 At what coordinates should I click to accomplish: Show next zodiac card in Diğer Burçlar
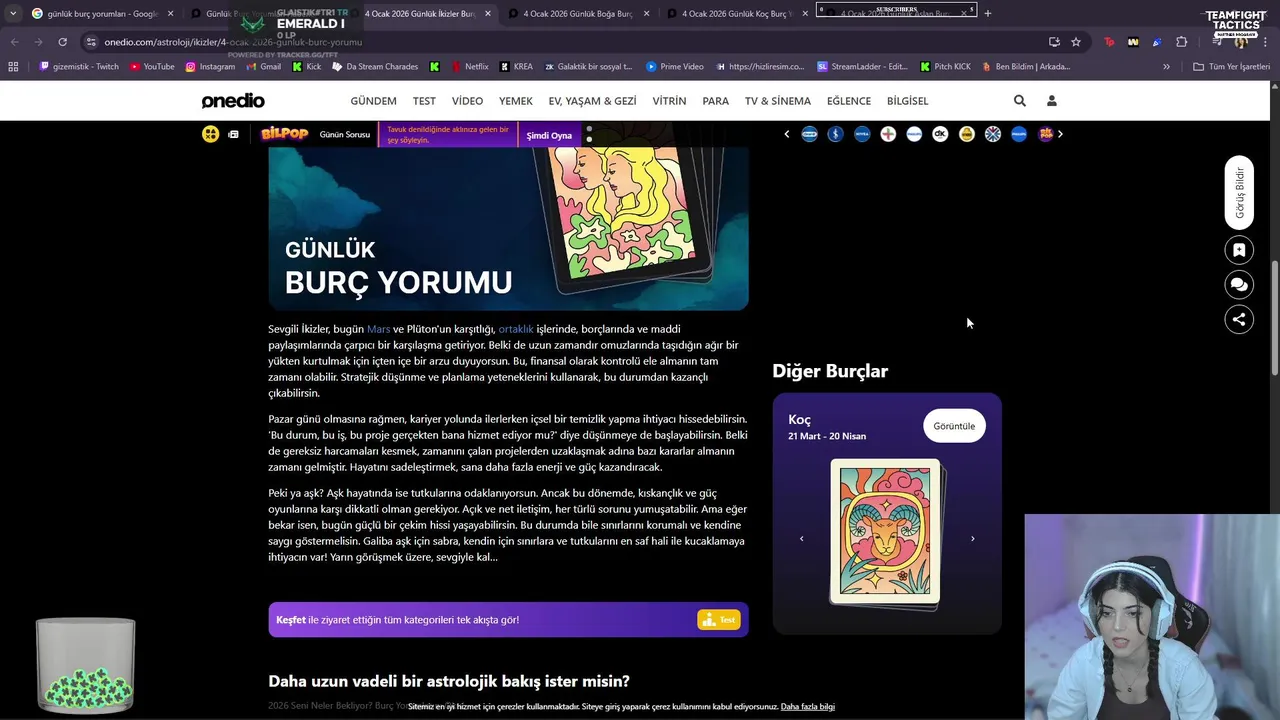(x=973, y=539)
